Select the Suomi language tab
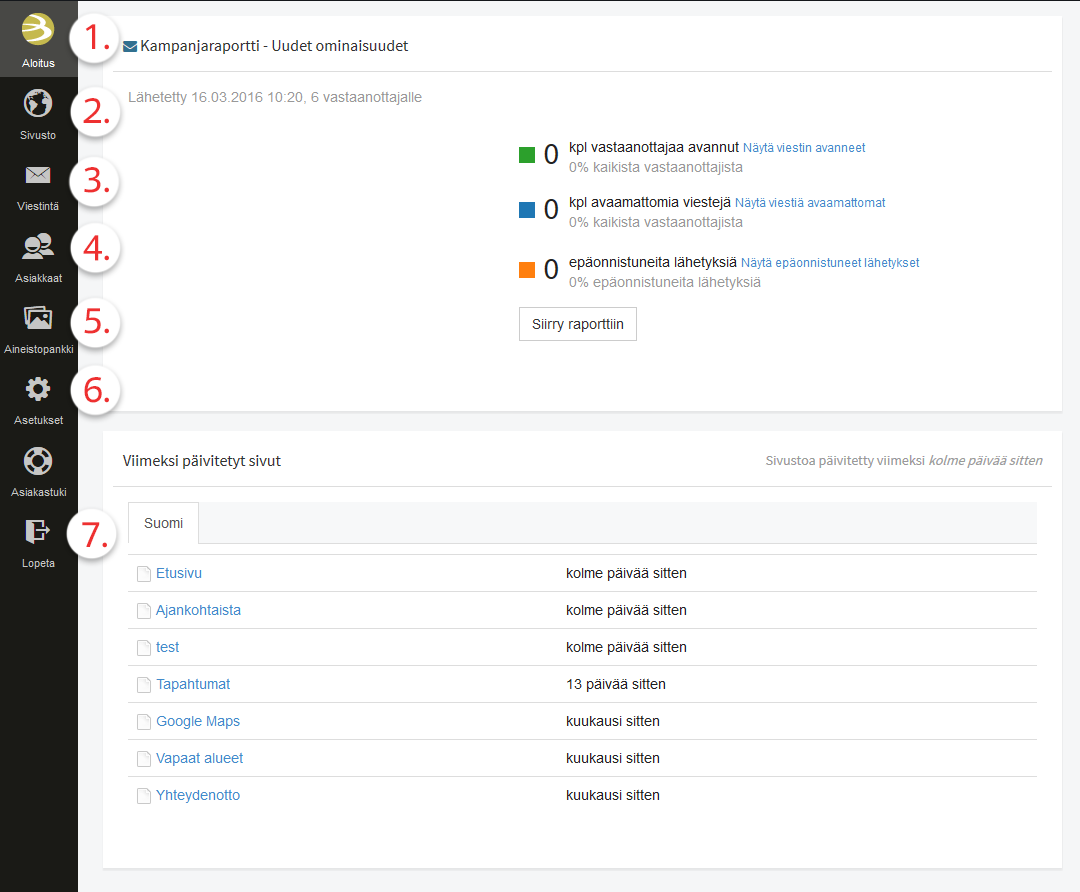Viewport: 1080px width, 892px height. 163,523
